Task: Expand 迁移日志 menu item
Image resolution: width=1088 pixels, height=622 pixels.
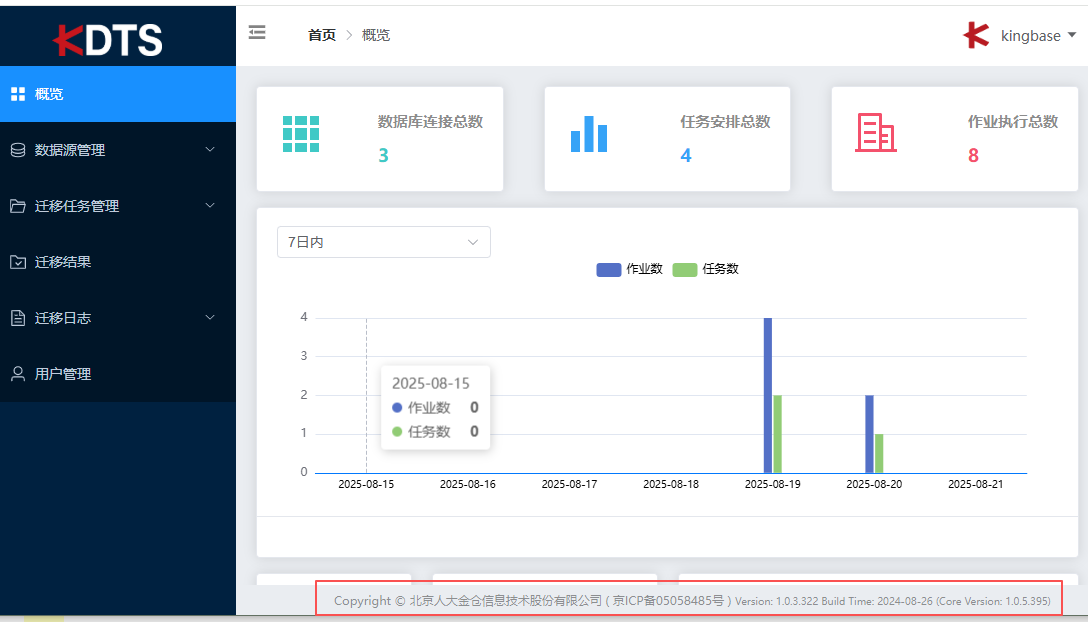Action: point(63,318)
